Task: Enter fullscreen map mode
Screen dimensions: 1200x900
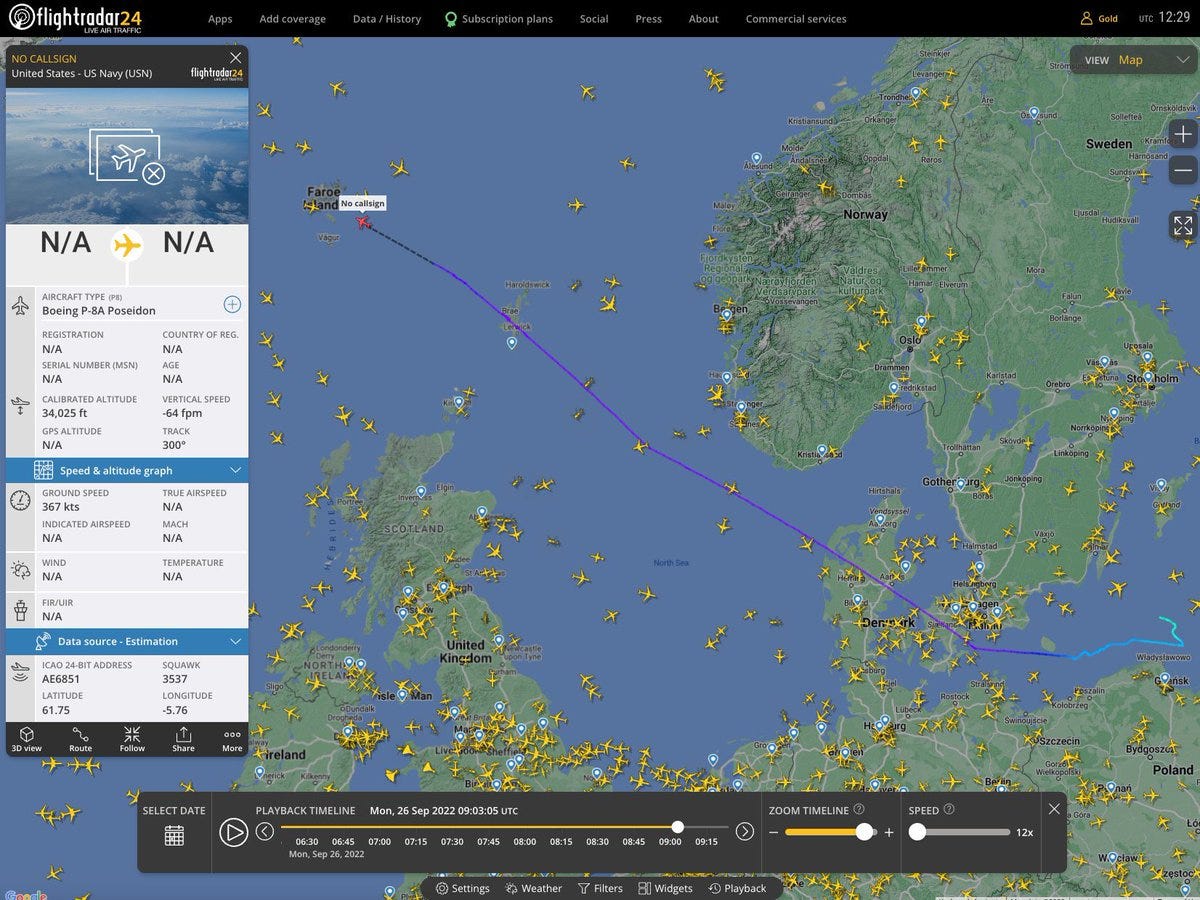Action: [1183, 225]
